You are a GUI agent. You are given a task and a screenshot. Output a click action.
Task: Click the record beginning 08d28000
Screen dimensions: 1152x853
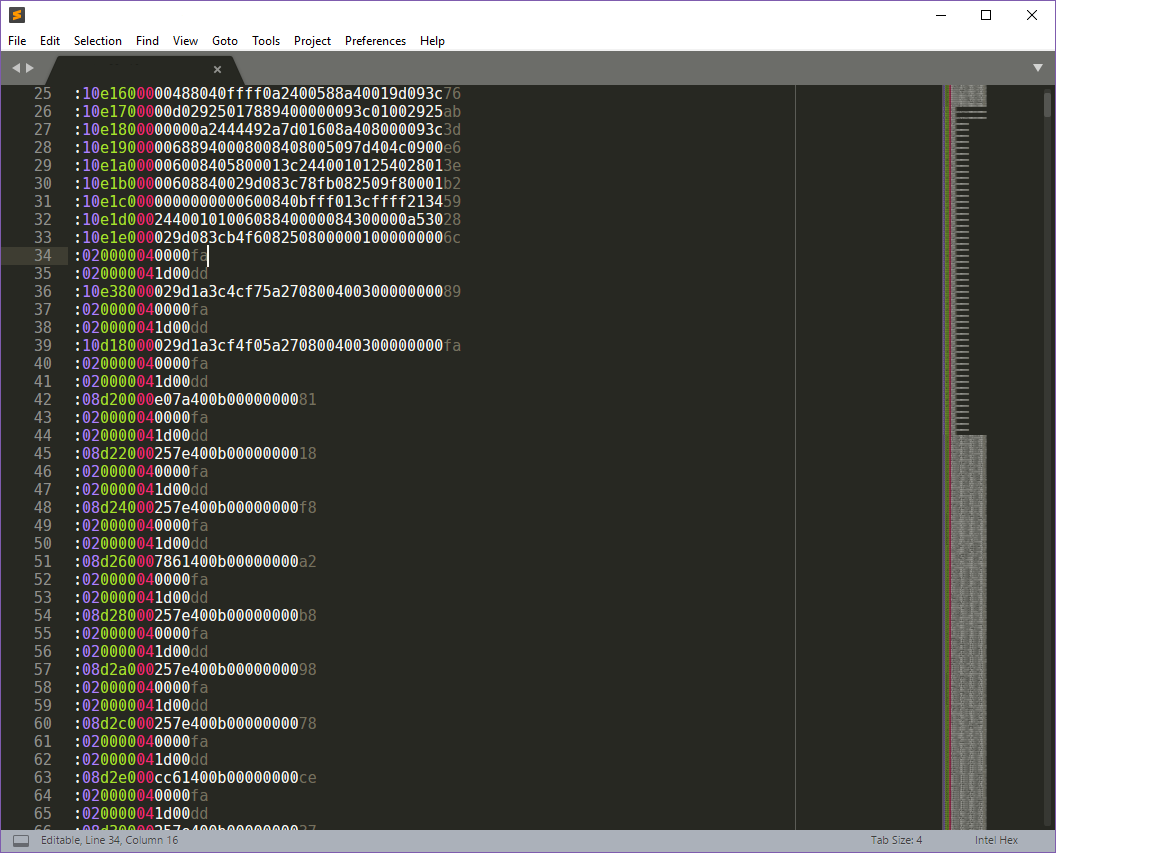click(195, 616)
